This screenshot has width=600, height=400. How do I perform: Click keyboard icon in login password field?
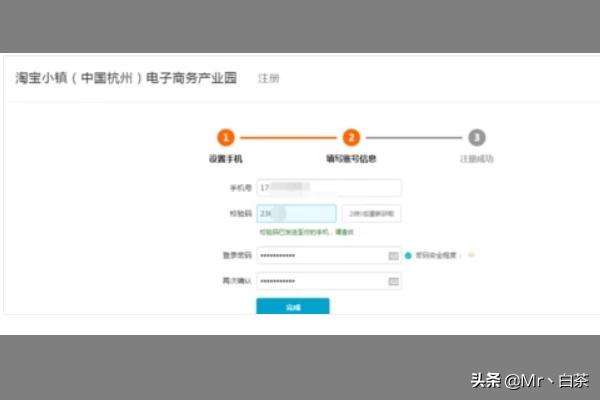[x=393, y=256]
